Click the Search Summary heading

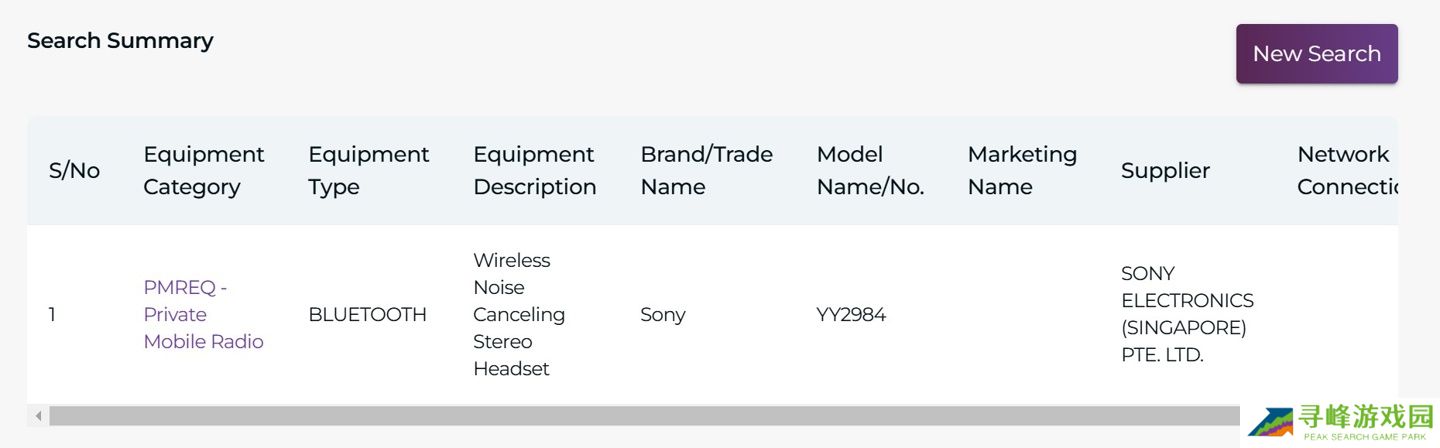(x=120, y=41)
